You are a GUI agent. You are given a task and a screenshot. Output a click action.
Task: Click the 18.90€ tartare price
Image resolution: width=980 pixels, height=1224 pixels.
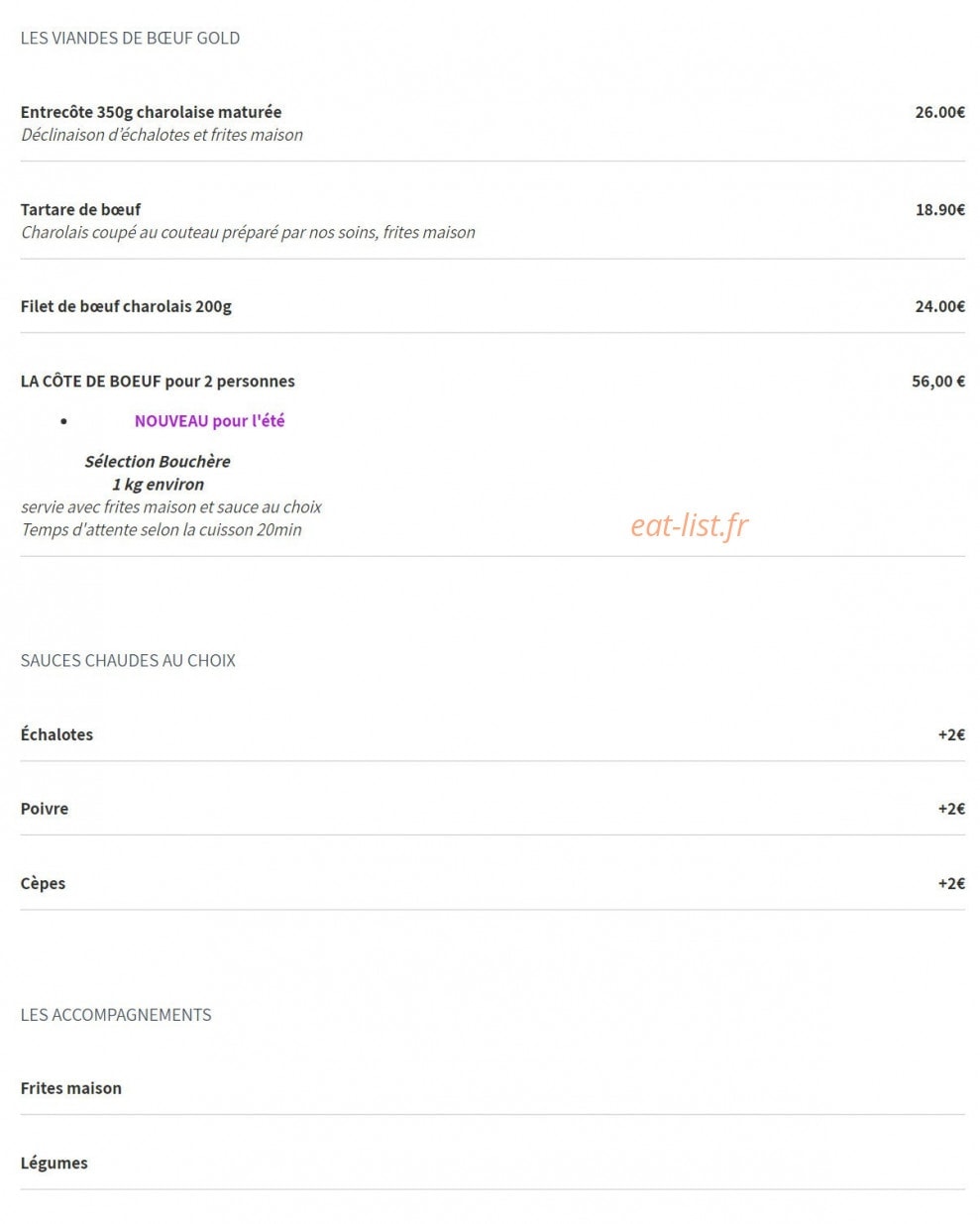(x=939, y=209)
